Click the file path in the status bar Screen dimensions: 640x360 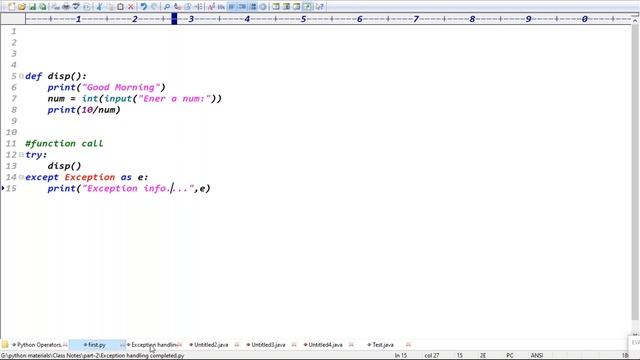pyautogui.click(x=93, y=356)
